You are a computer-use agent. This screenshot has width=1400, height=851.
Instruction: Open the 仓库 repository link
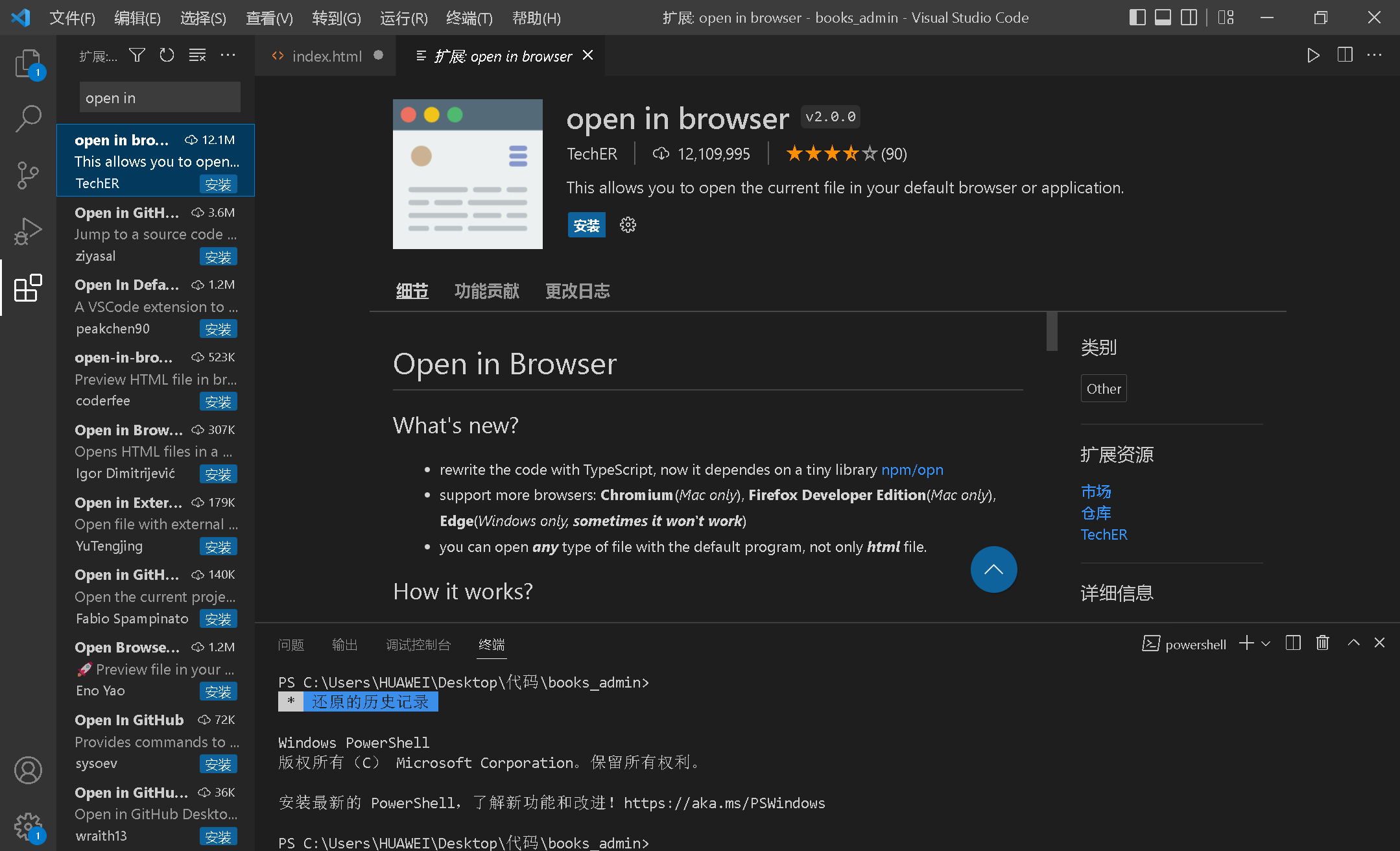tap(1096, 513)
